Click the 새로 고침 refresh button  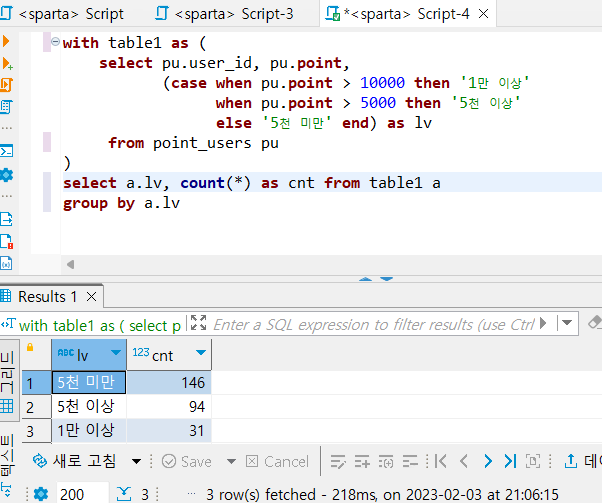(x=74, y=461)
